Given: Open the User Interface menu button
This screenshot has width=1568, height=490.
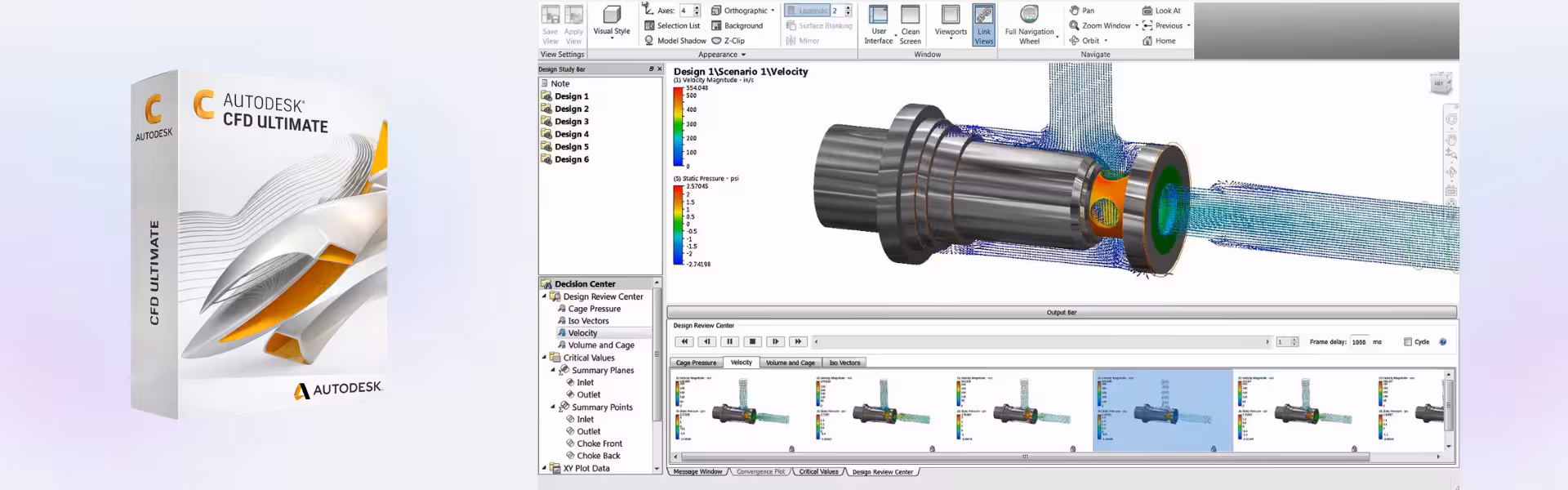Looking at the screenshot, I should [x=879, y=24].
